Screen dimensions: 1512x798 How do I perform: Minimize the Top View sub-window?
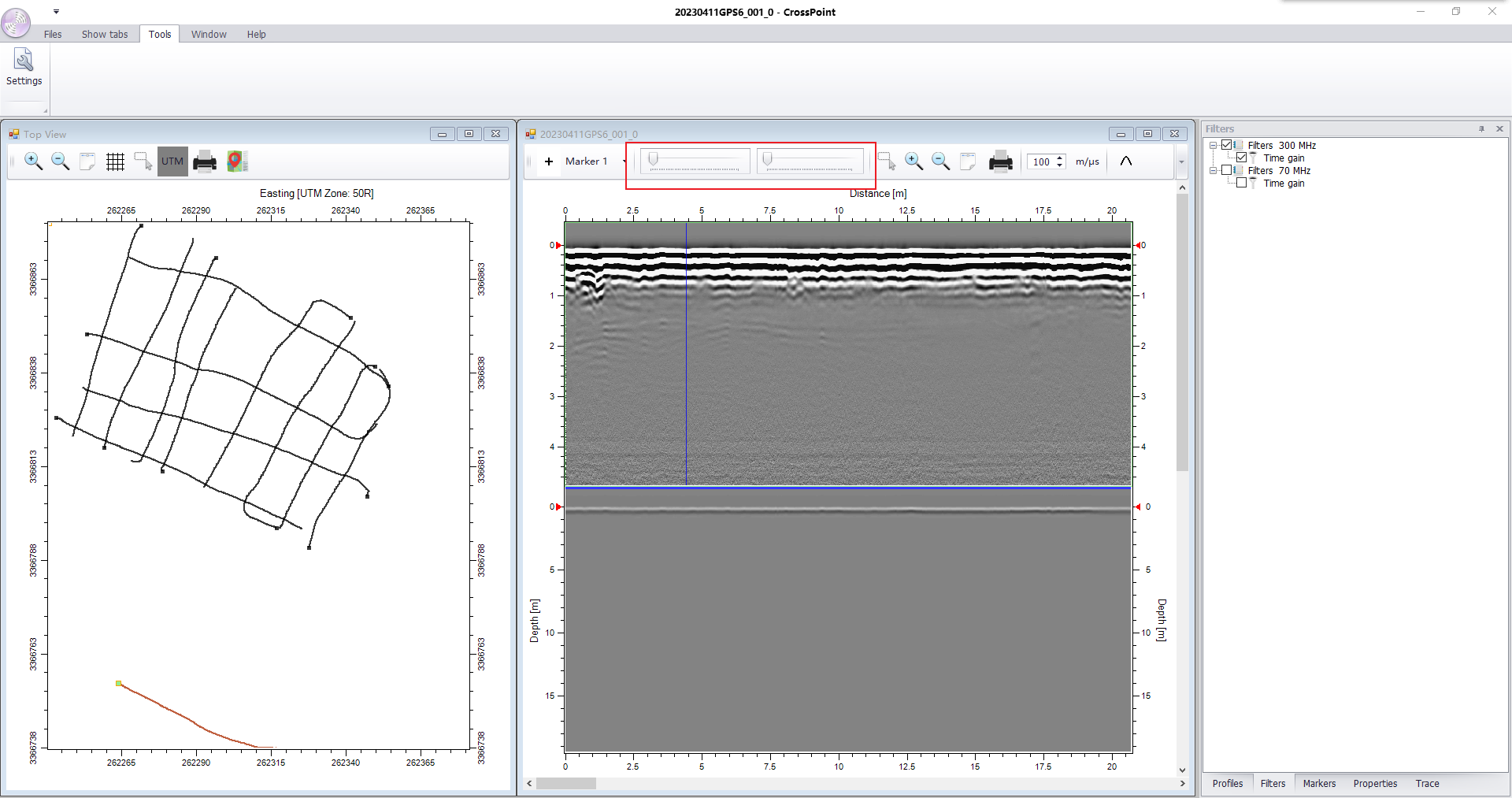click(442, 134)
